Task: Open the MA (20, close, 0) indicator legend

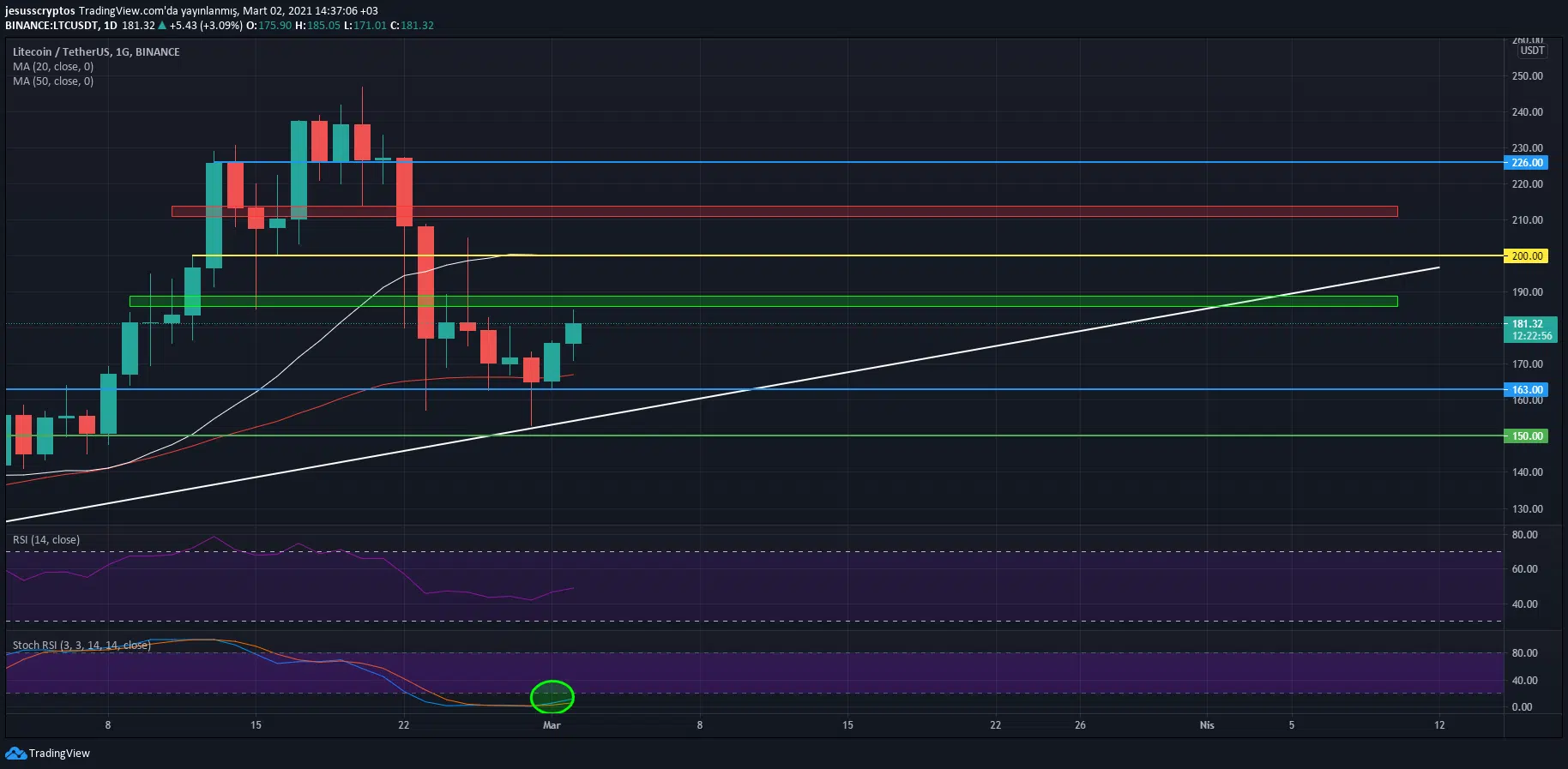Action: tap(53, 66)
